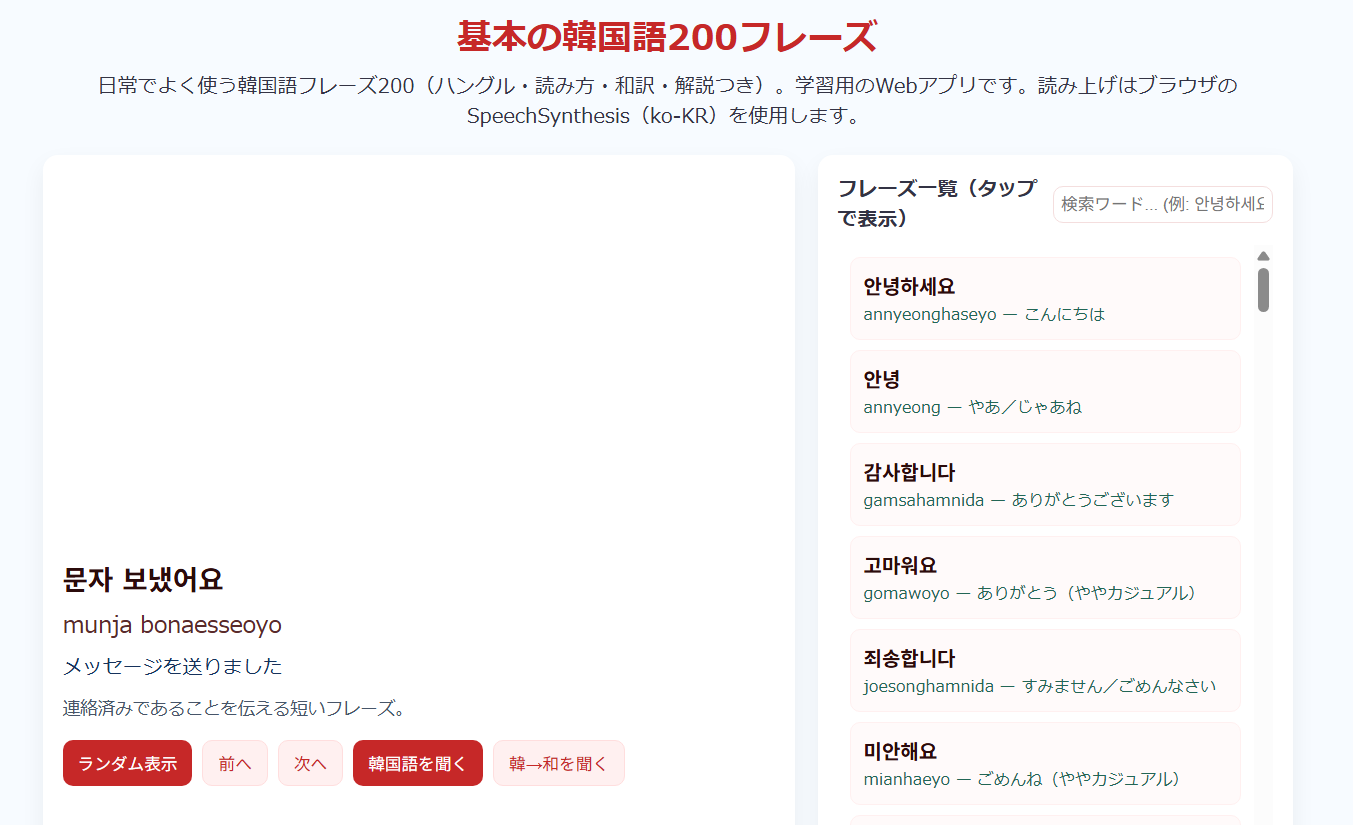
Task: Click the phrase list scrollbar thumb
Action: 1263,290
